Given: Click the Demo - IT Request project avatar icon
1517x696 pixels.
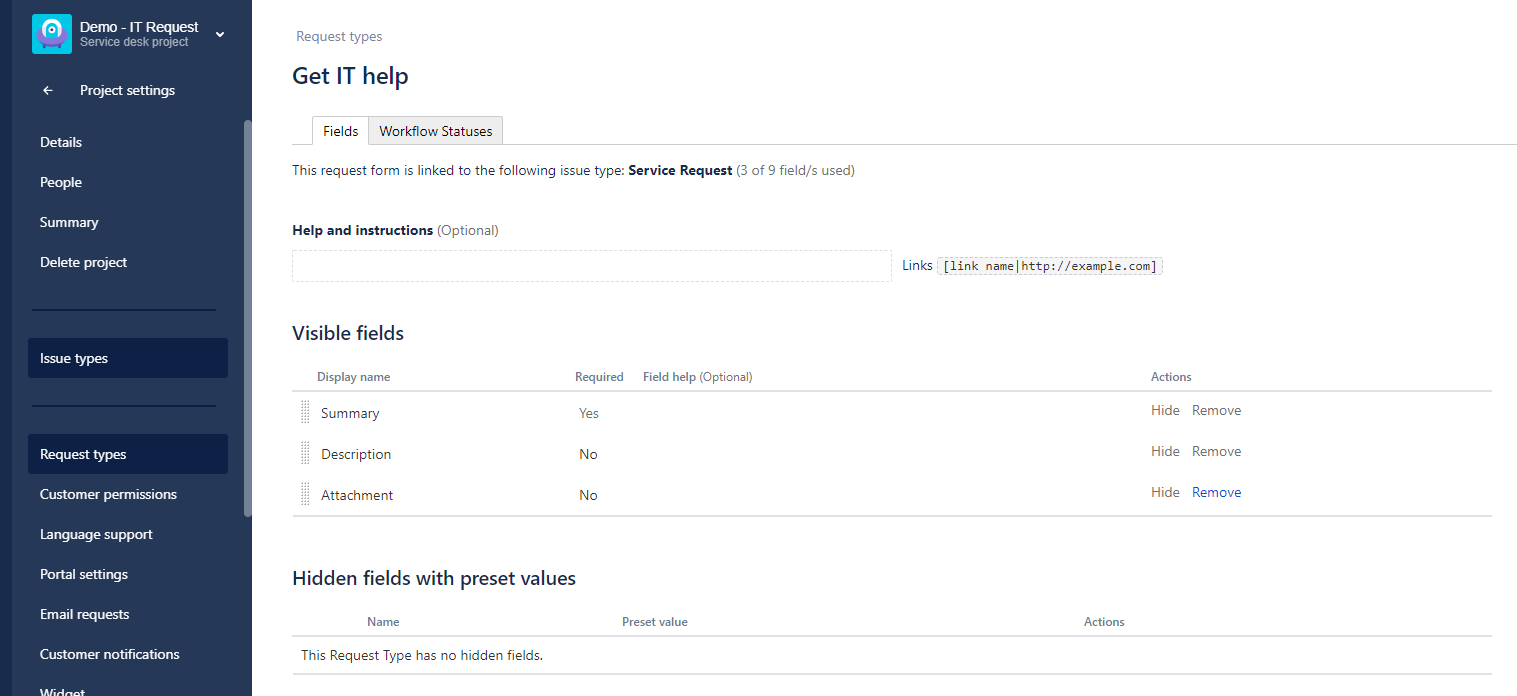Looking at the screenshot, I should (51, 34).
